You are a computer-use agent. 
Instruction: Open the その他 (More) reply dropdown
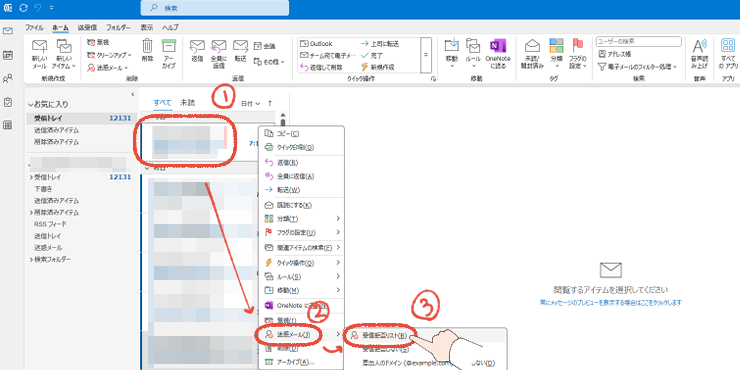point(269,62)
